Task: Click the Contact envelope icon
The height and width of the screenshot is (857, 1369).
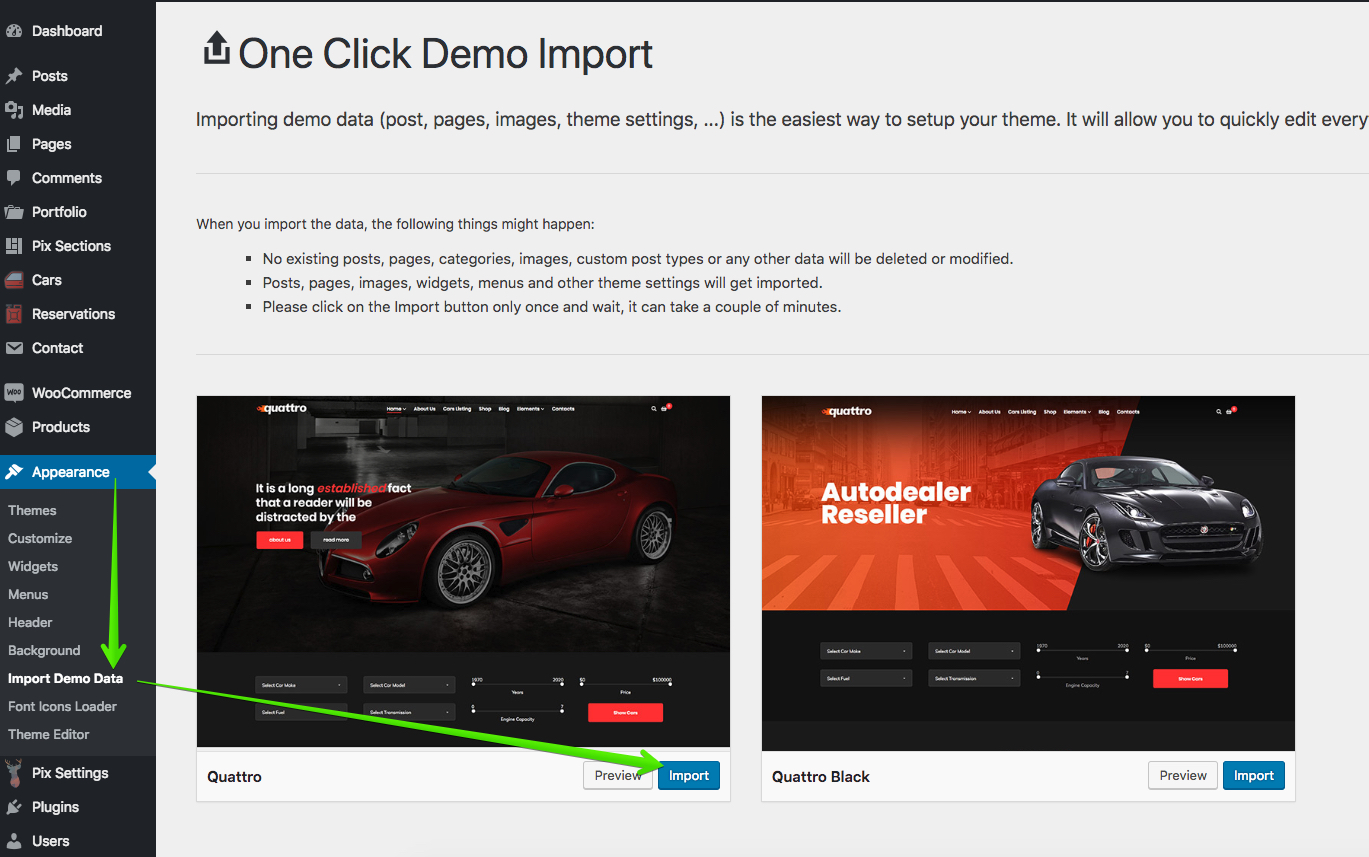Action: click(14, 348)
